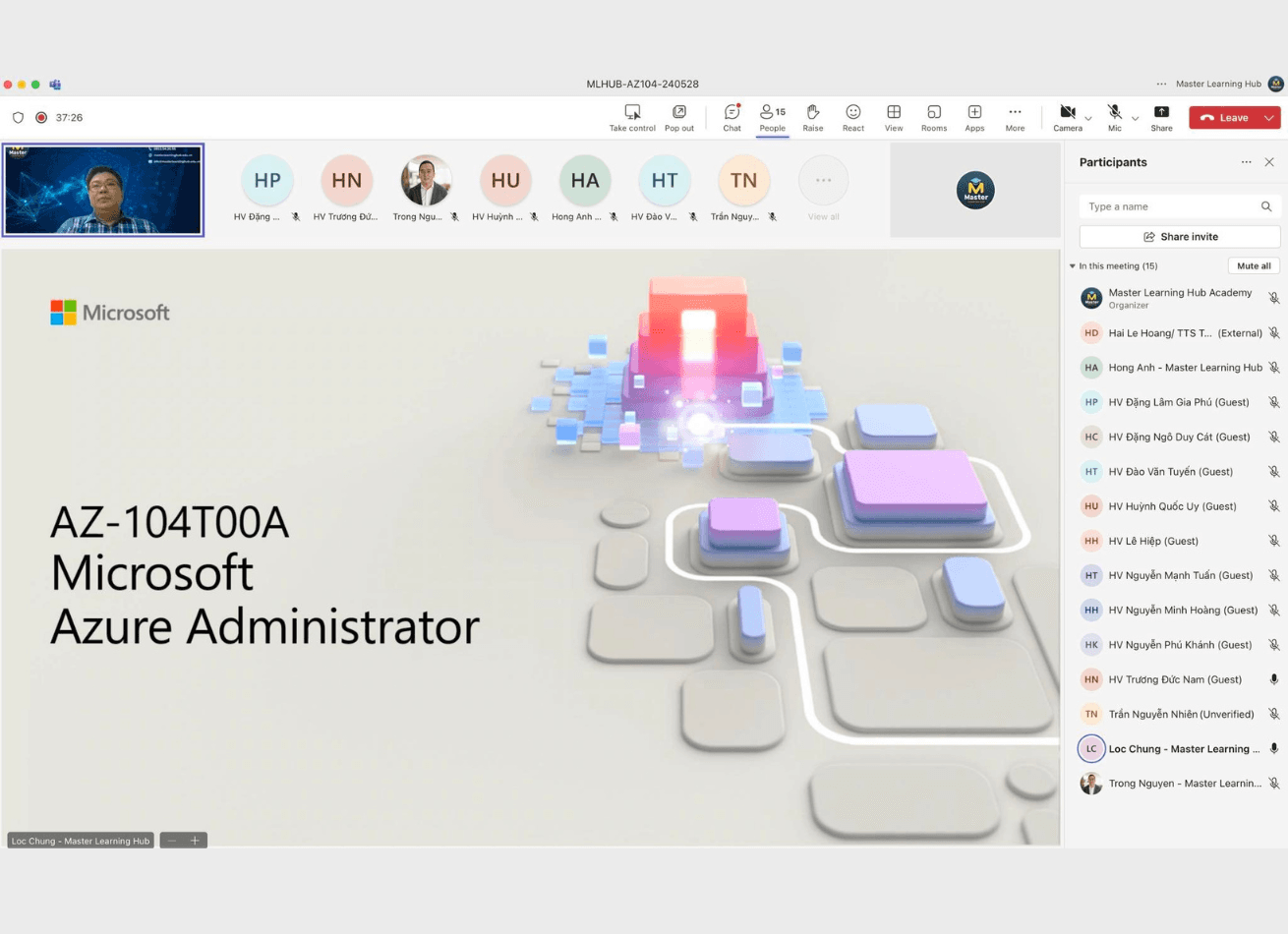Select presenter video thumbnail
Viewport: 1288px width, 934px height.
[x=103, y=190]
